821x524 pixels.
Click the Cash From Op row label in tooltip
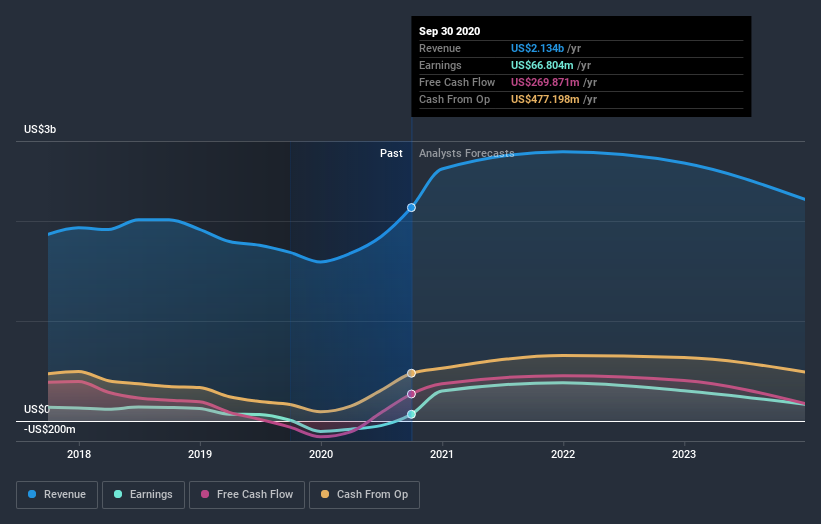[x=454, y=99]
